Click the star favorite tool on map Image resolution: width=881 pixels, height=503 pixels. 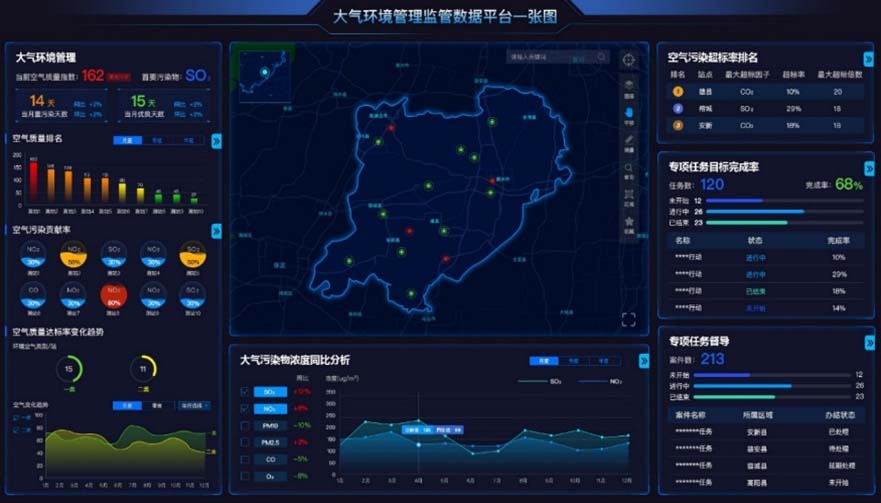pos(629,224)
